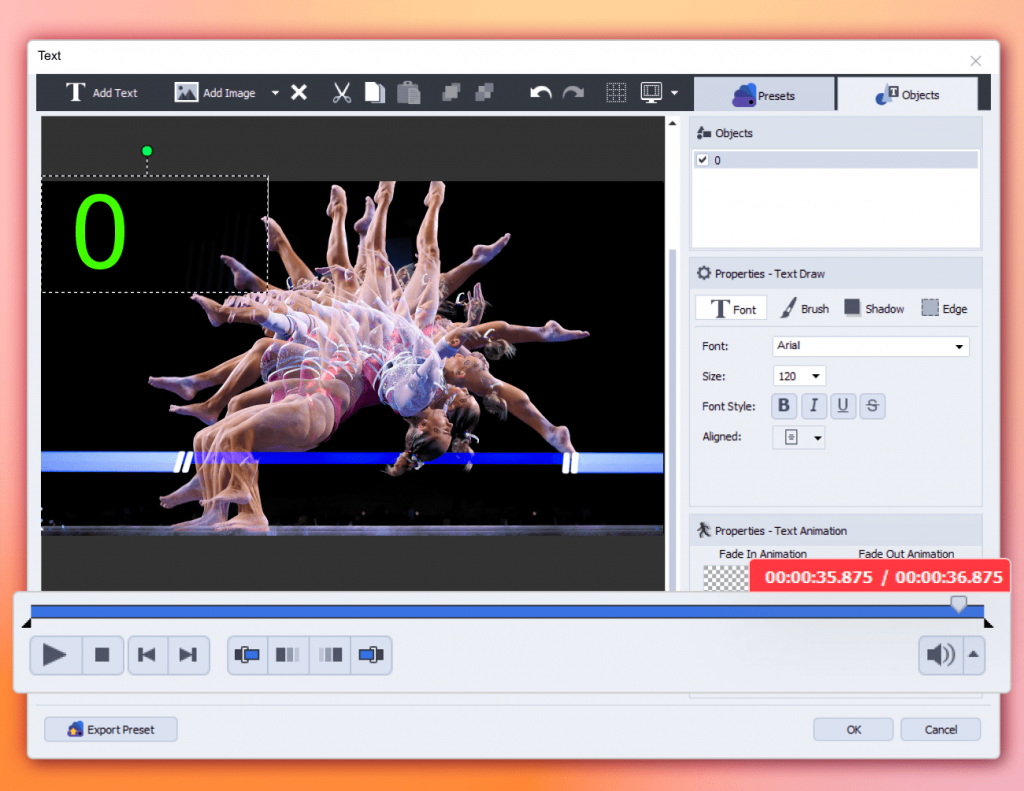Click the Paste clipboard icon

click(408, 93)
